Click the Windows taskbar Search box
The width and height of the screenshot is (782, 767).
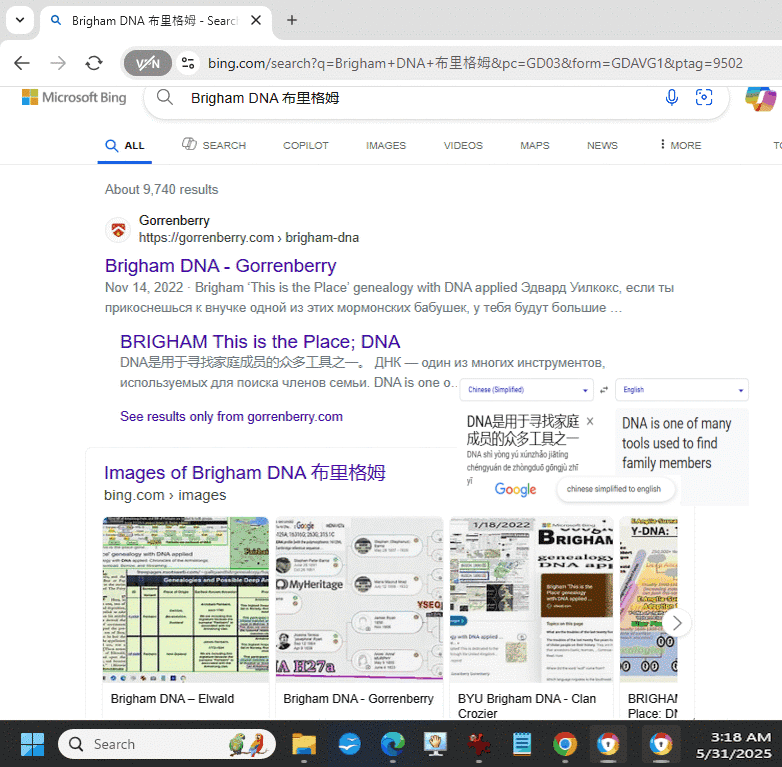pyautogui.click(x=167, y=744)
